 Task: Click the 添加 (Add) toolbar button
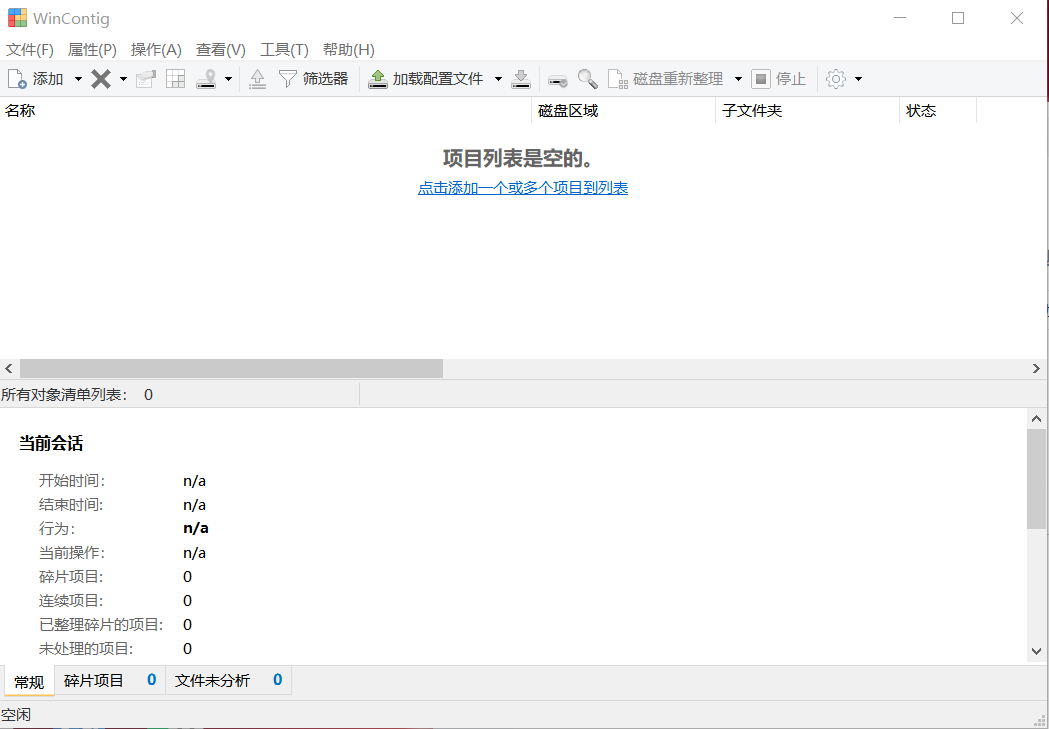coord(35,79)
